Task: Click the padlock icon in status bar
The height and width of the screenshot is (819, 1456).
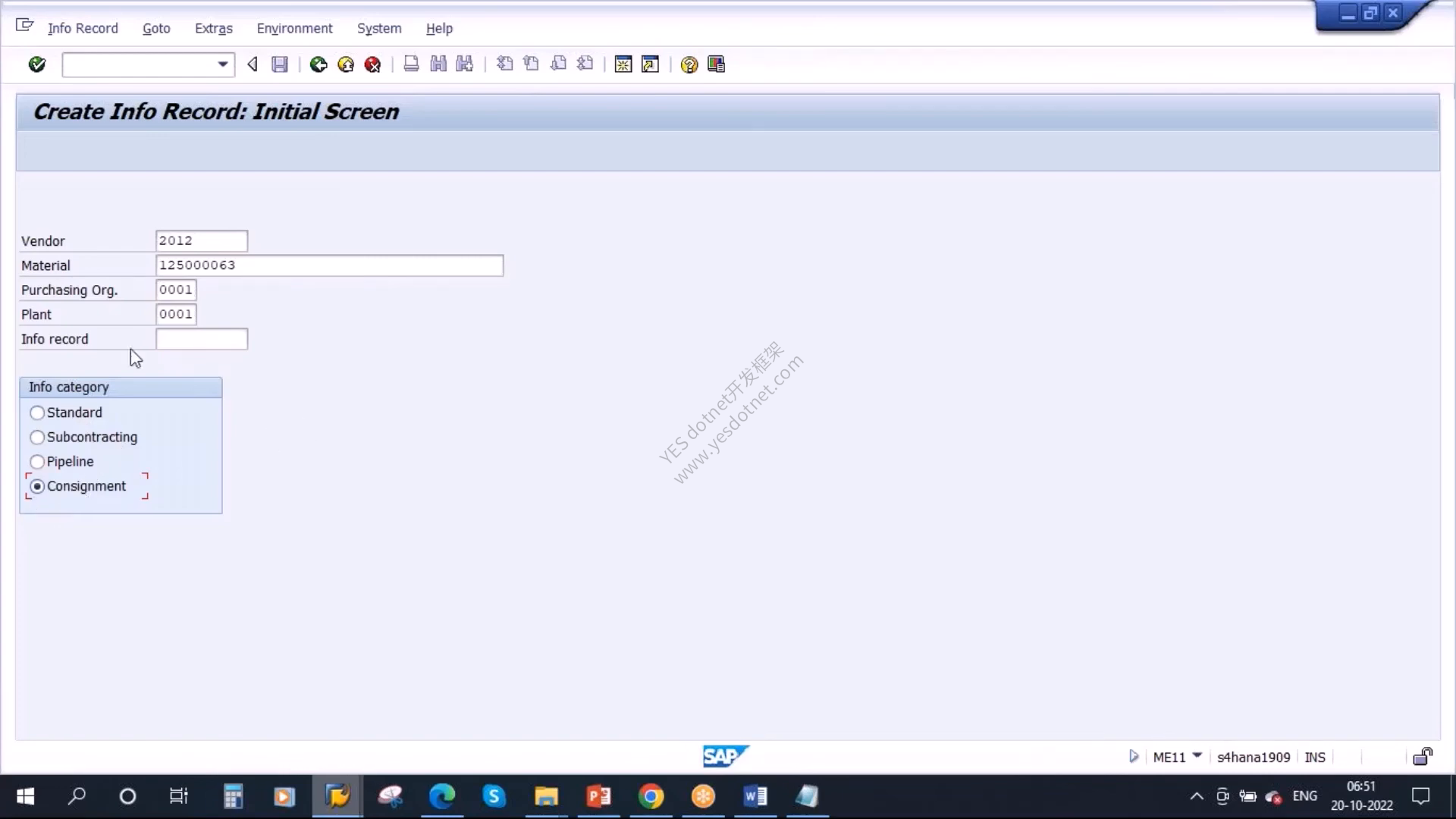Action: [1423, 756]
